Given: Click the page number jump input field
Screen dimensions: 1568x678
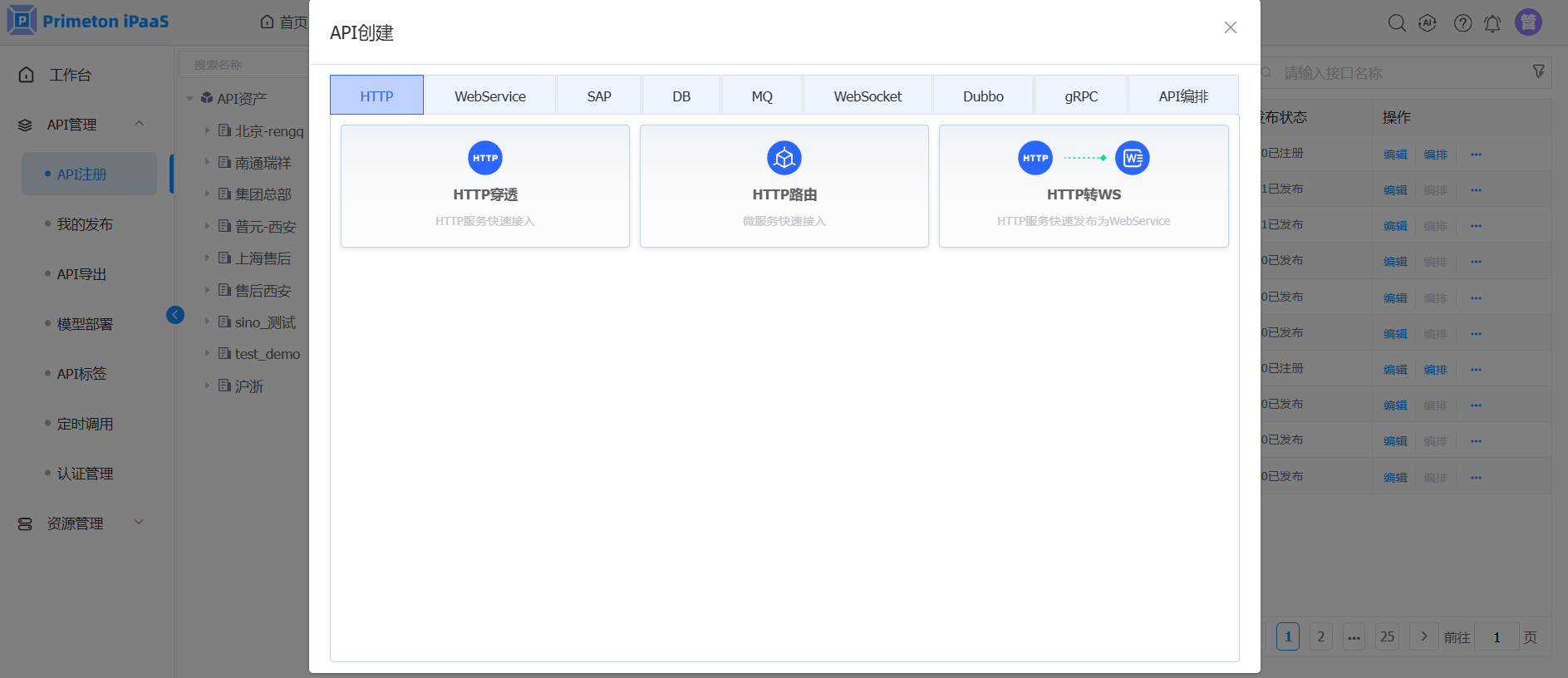Looking at the screenshot, I should pyautogui.click(x=1496, y=637).
